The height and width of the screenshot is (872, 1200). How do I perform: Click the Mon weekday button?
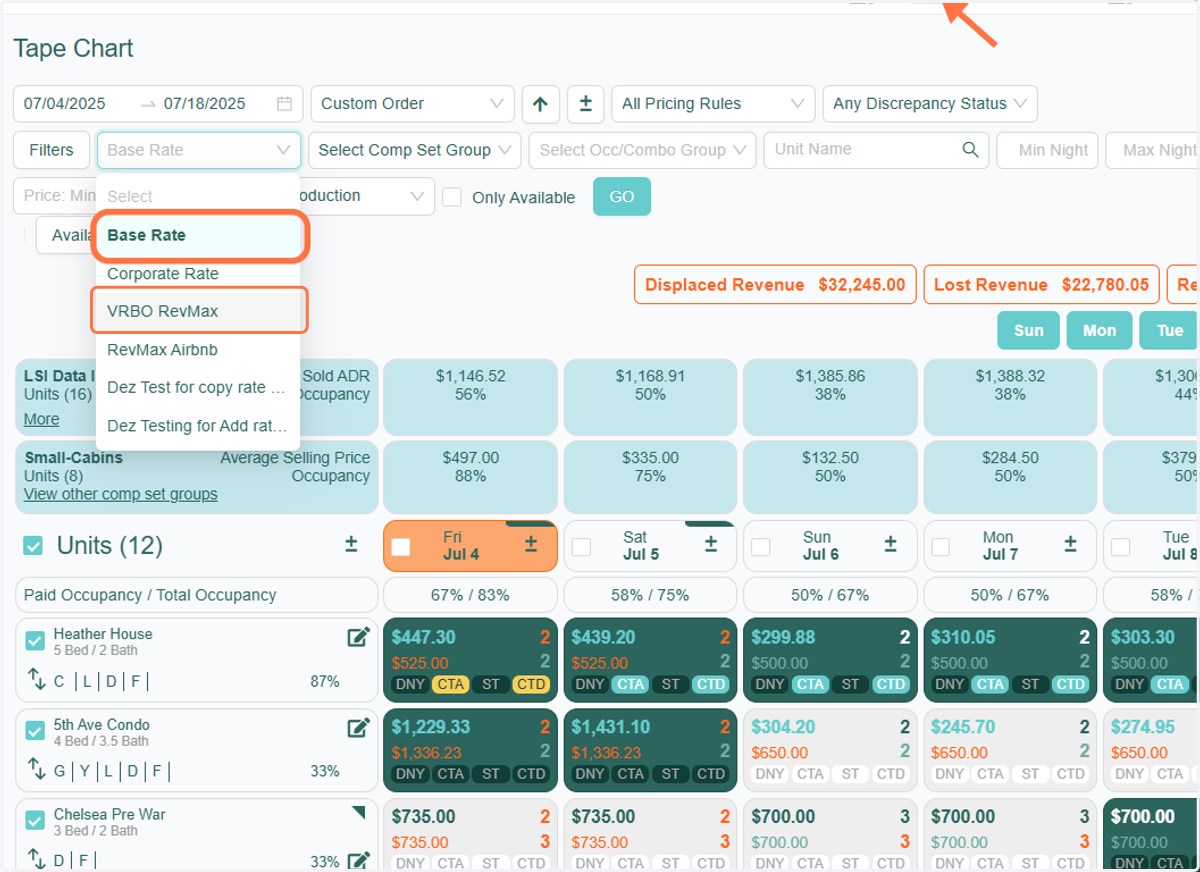(x=1099, y=331)
